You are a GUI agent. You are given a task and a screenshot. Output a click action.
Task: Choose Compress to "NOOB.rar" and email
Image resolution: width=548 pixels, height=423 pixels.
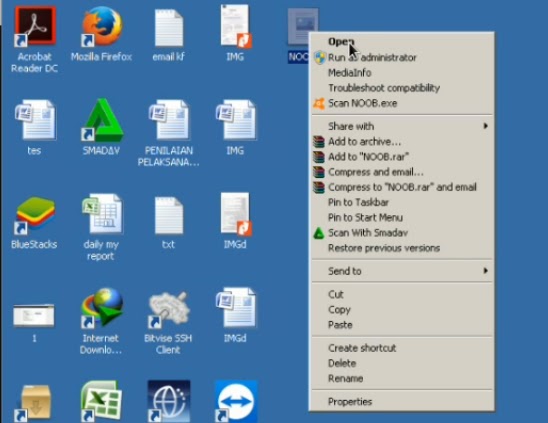tap(402, 187)
